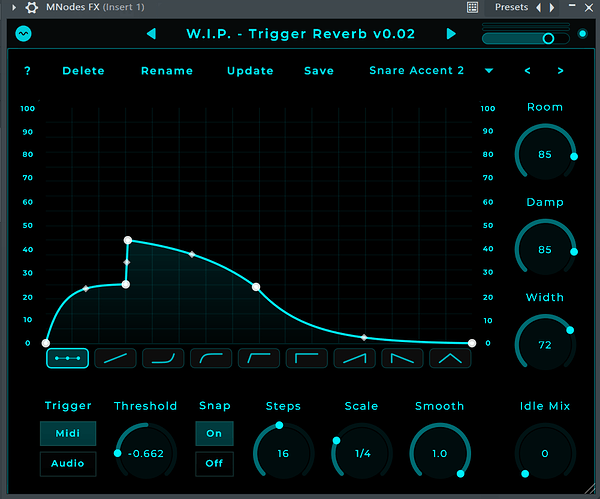The image size is (600, 499).
Task: Open help with the question mark
Action: [x=27, y=71]
